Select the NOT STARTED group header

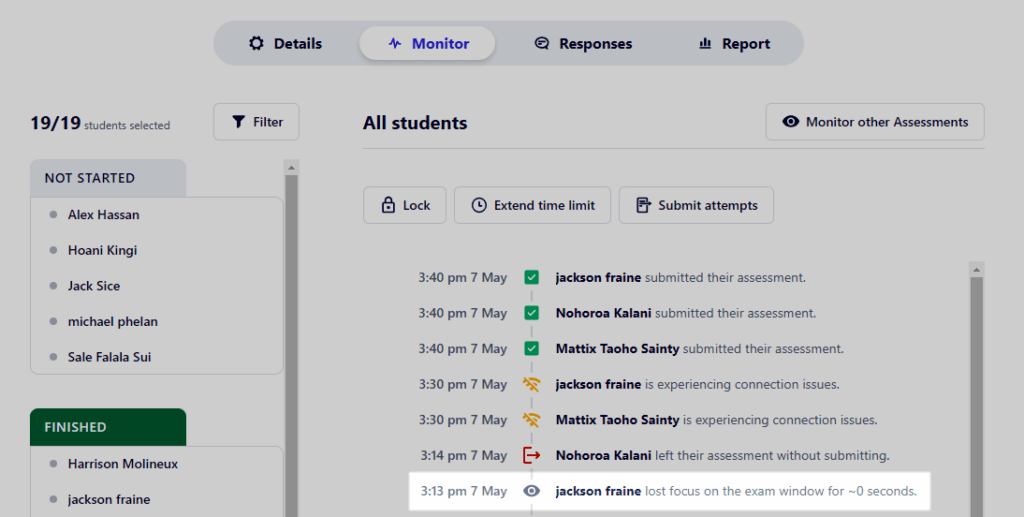(x=108, y=178)
